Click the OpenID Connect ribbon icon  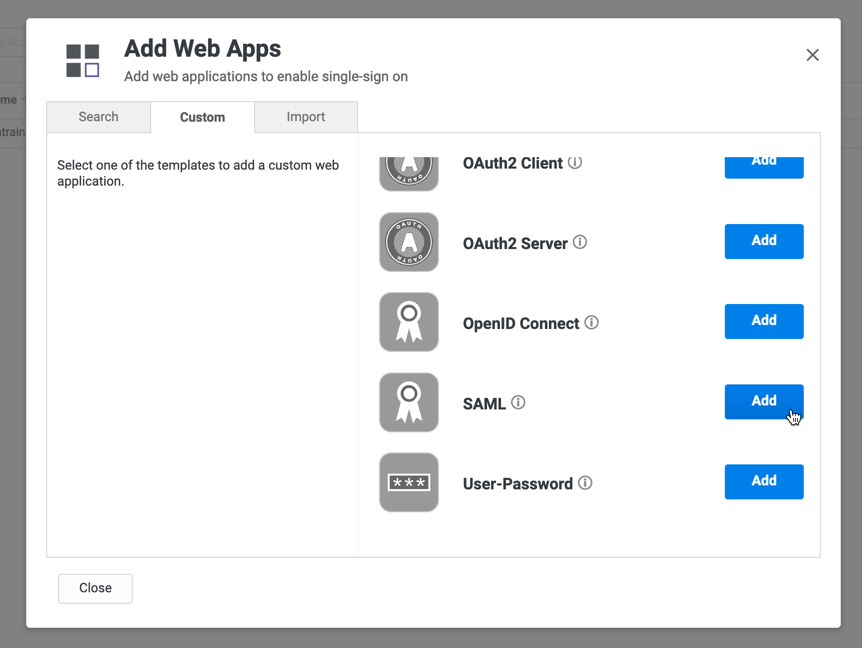click(x=409, y=322)
